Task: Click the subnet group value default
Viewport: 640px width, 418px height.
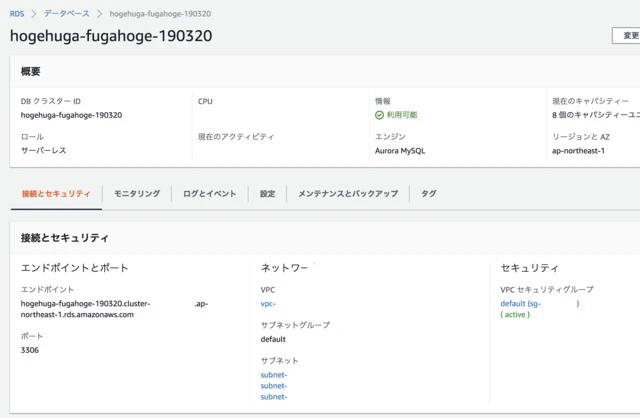Action: coord(273,339)
